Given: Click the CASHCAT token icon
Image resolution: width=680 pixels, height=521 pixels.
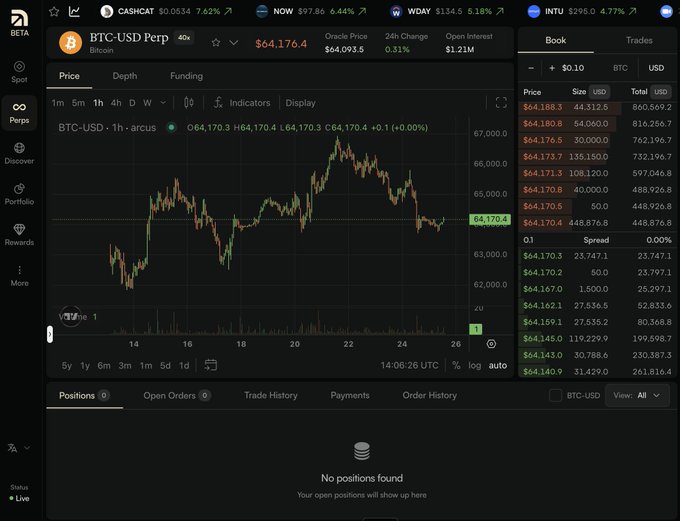Looking at the screenshot, I should tap(106, 11).
